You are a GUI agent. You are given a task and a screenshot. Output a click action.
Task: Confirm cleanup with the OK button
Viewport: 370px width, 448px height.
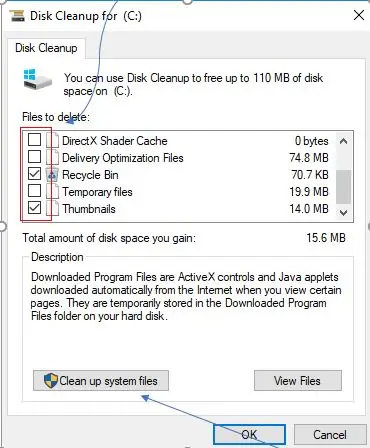(249, 435)
